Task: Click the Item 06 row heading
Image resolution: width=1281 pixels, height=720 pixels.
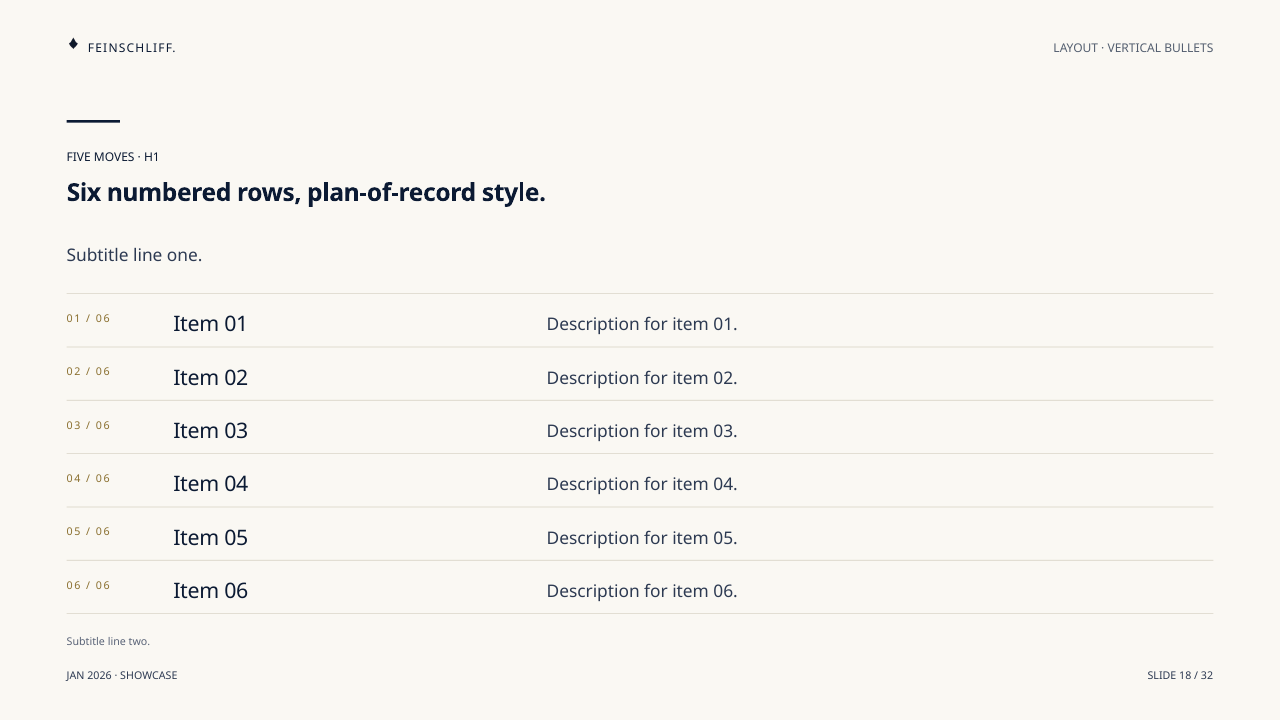Action: click(x=210, y=591)
